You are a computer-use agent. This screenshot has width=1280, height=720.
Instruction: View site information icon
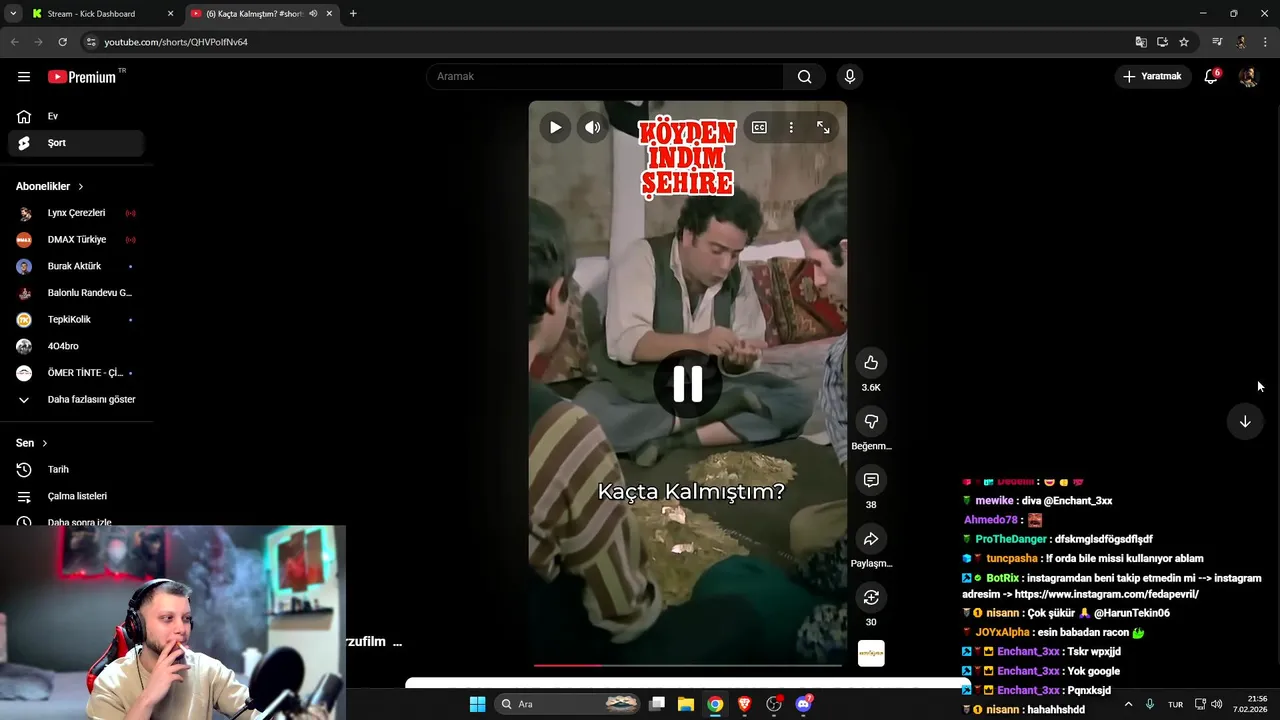(91, 42)
